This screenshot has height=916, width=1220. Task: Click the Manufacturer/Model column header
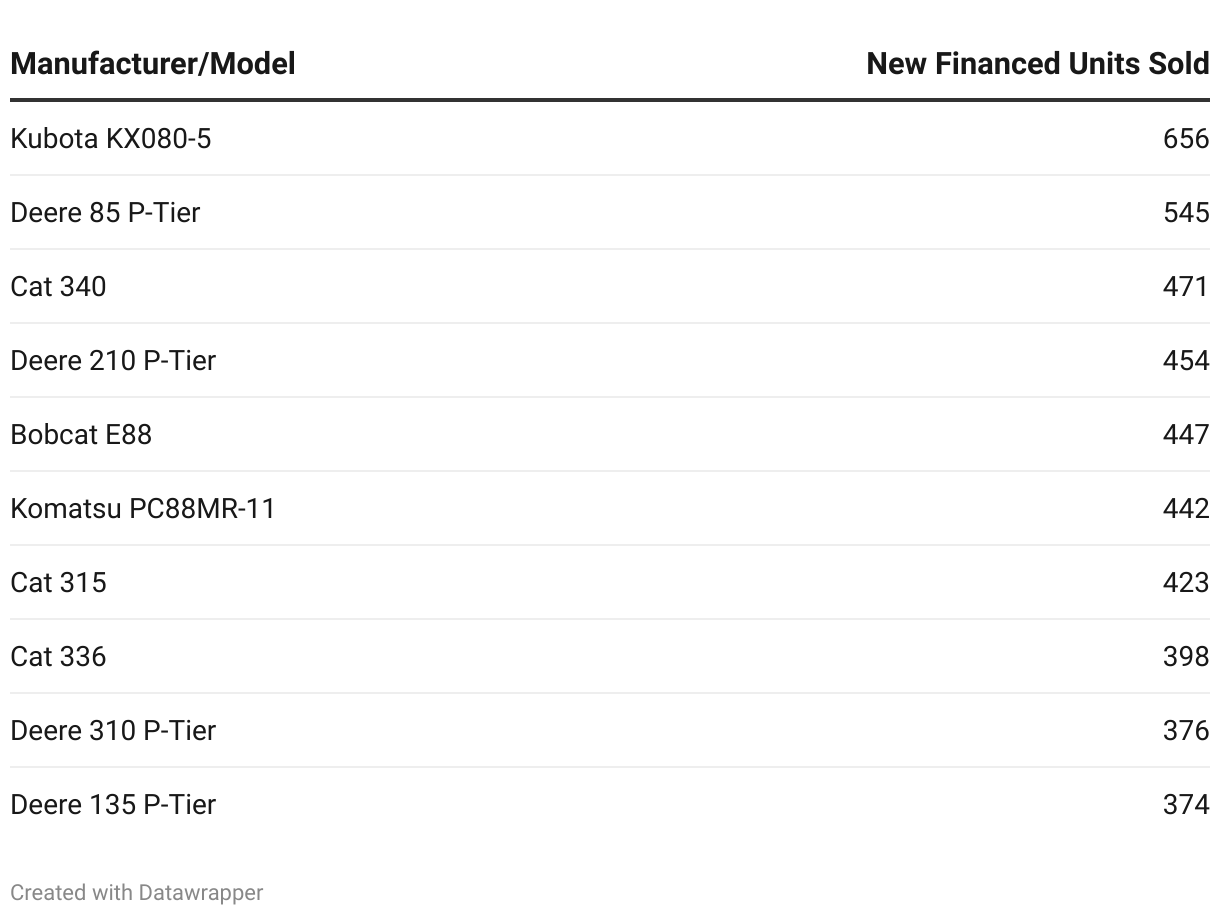pyautogui.click(x=153, y=64)
